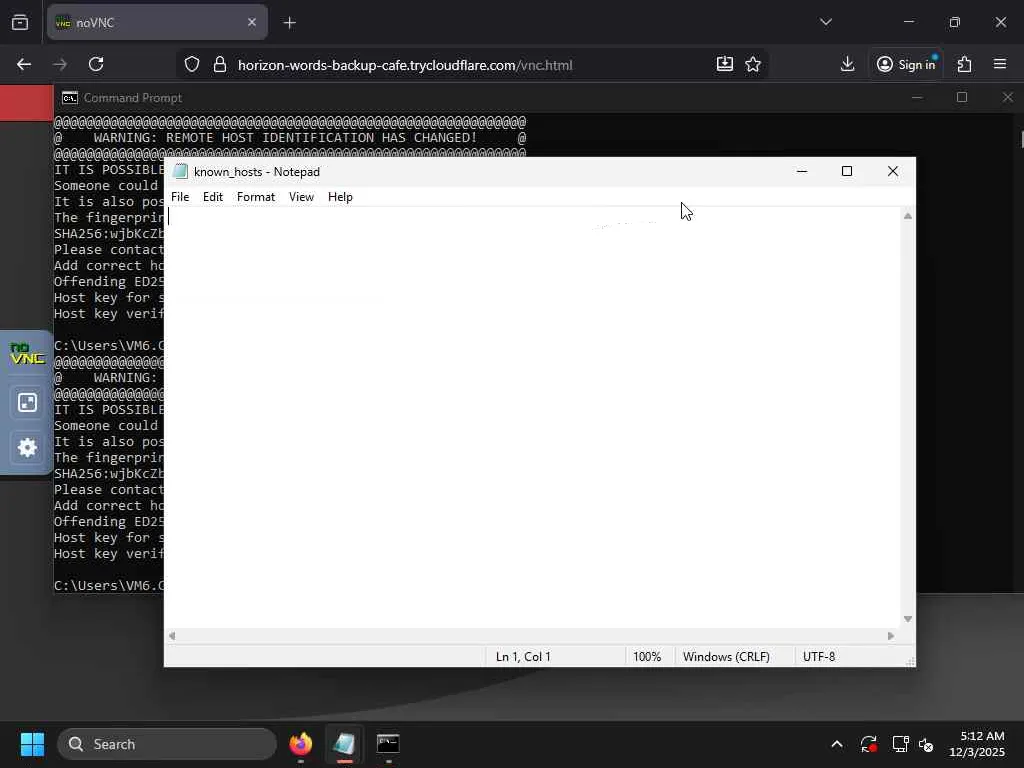
Task: Click the tracking protection shield icon
Action: (x=191, y=64)
